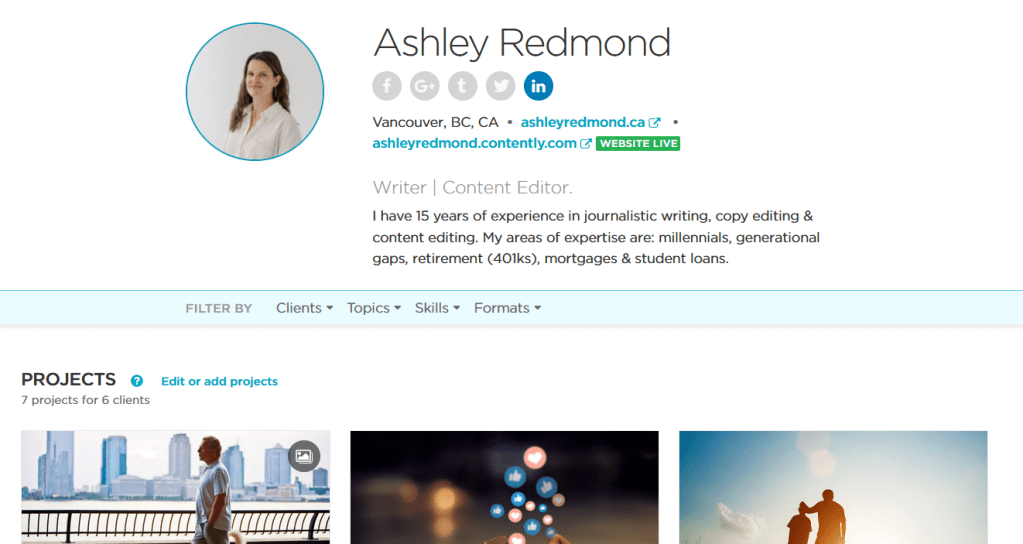
Task: Open the Formats filter dropdown
Action: [x=508, y=308]
